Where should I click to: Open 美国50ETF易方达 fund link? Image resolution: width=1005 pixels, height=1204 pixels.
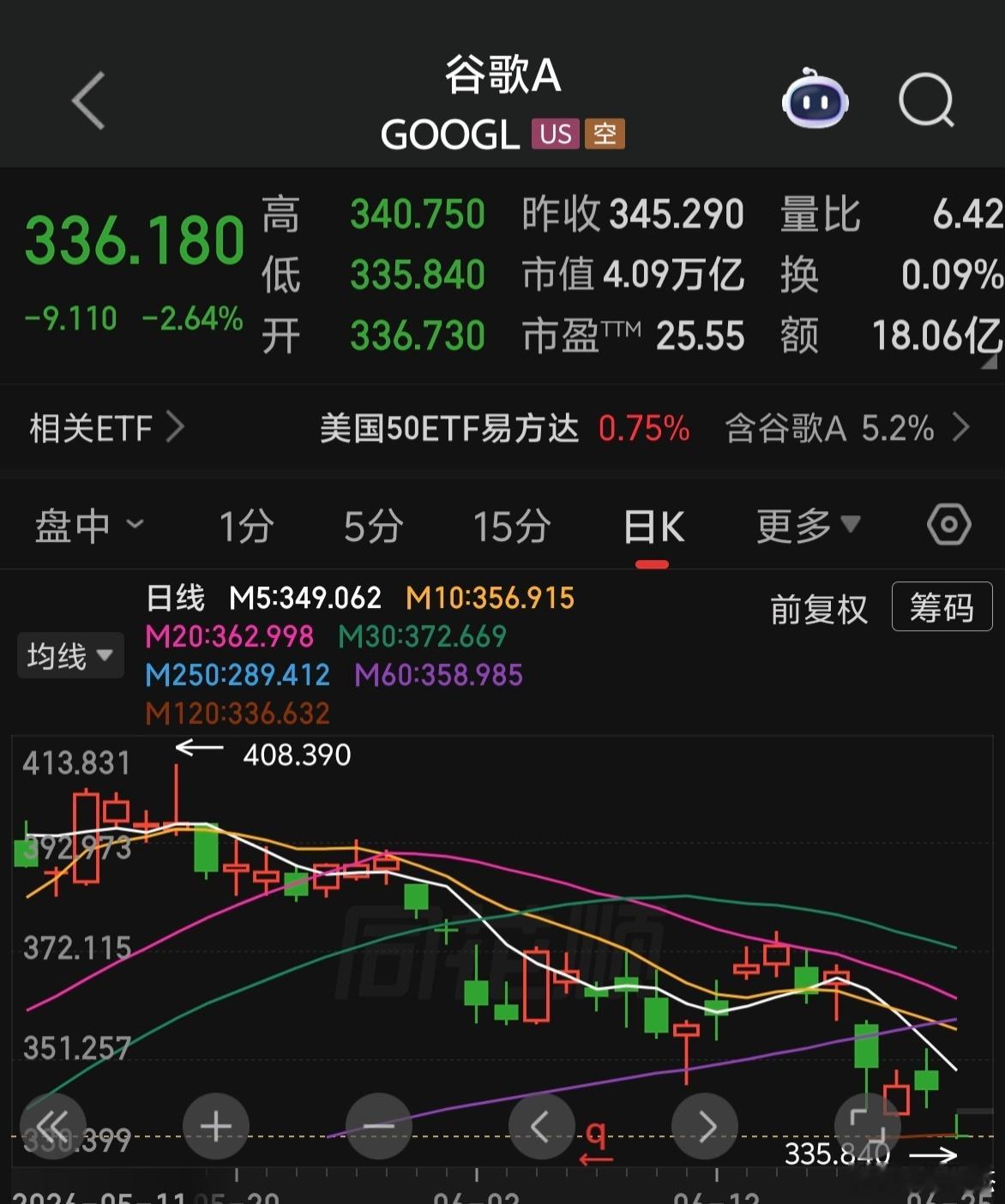pos(449,427)
